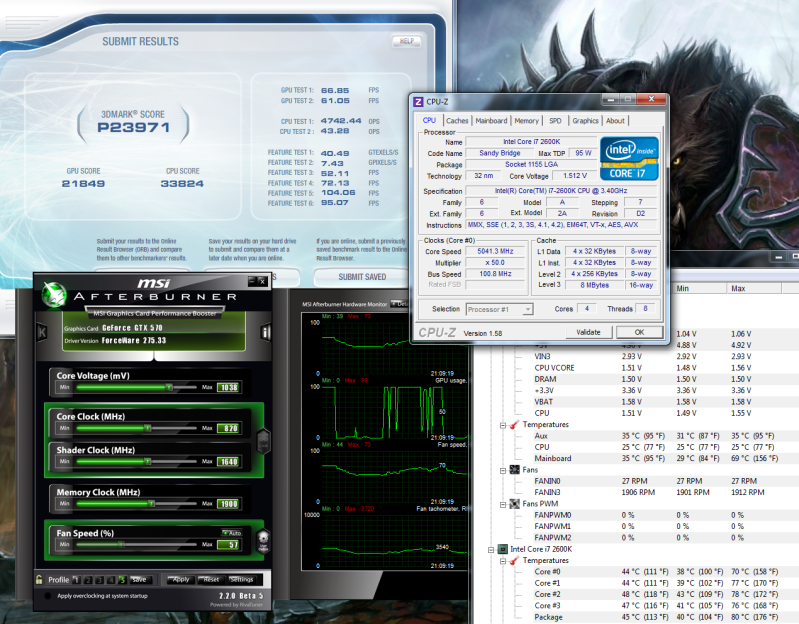This screenshot has height=624, width=799.
Task: Click Reset in MSI Afterburner
Action: 211,580
